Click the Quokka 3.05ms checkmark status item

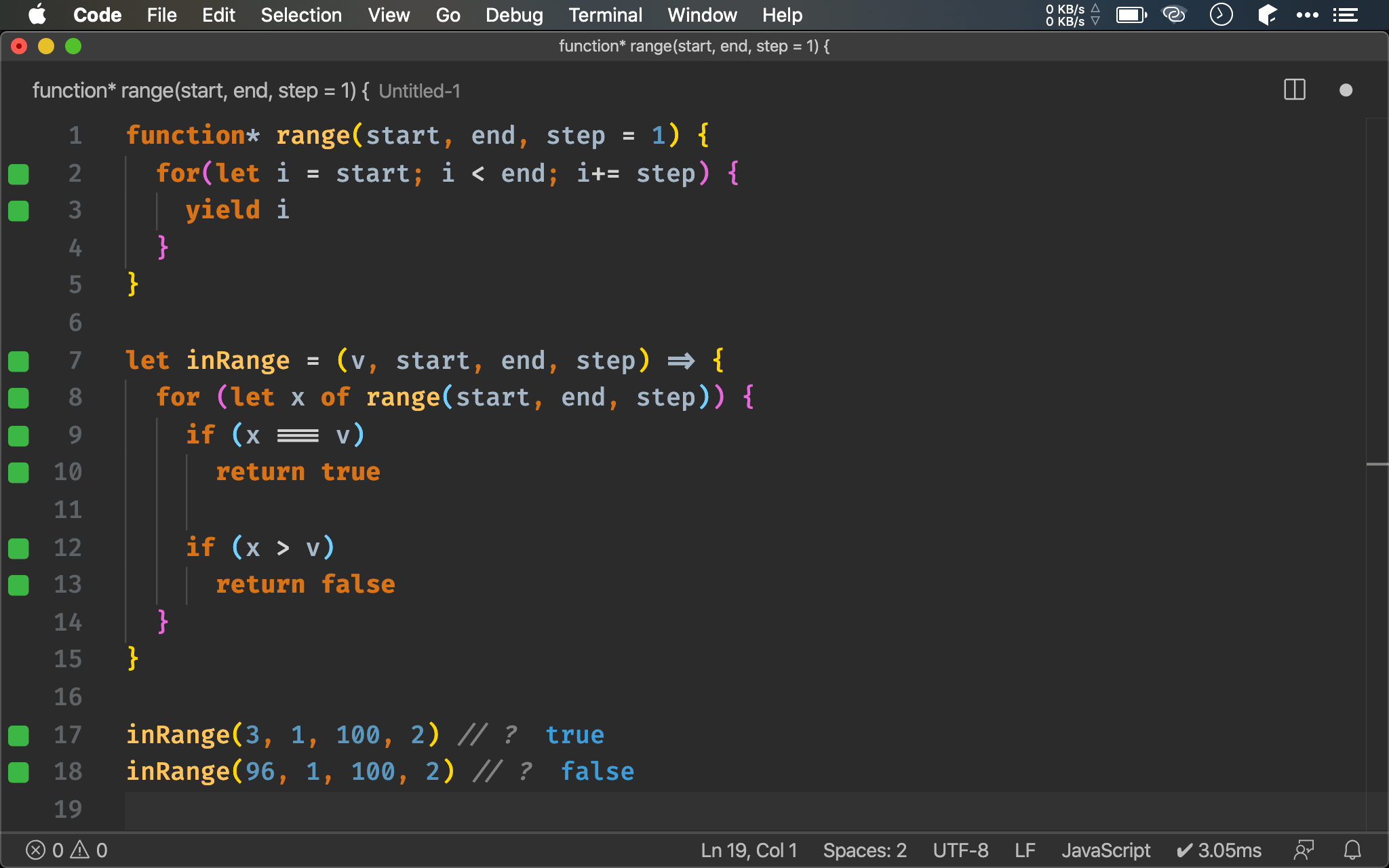(x=1219, y=850)
